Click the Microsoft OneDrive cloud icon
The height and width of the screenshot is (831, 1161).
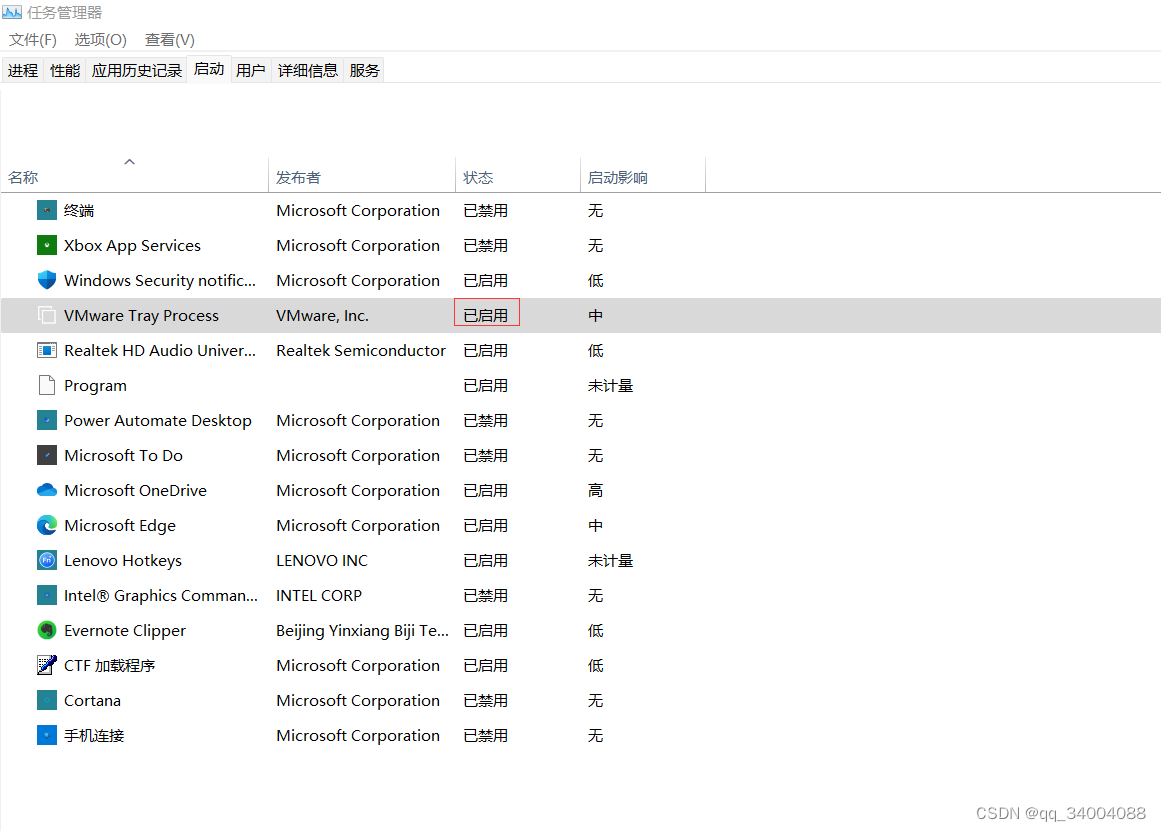click(x=47, y=490)
